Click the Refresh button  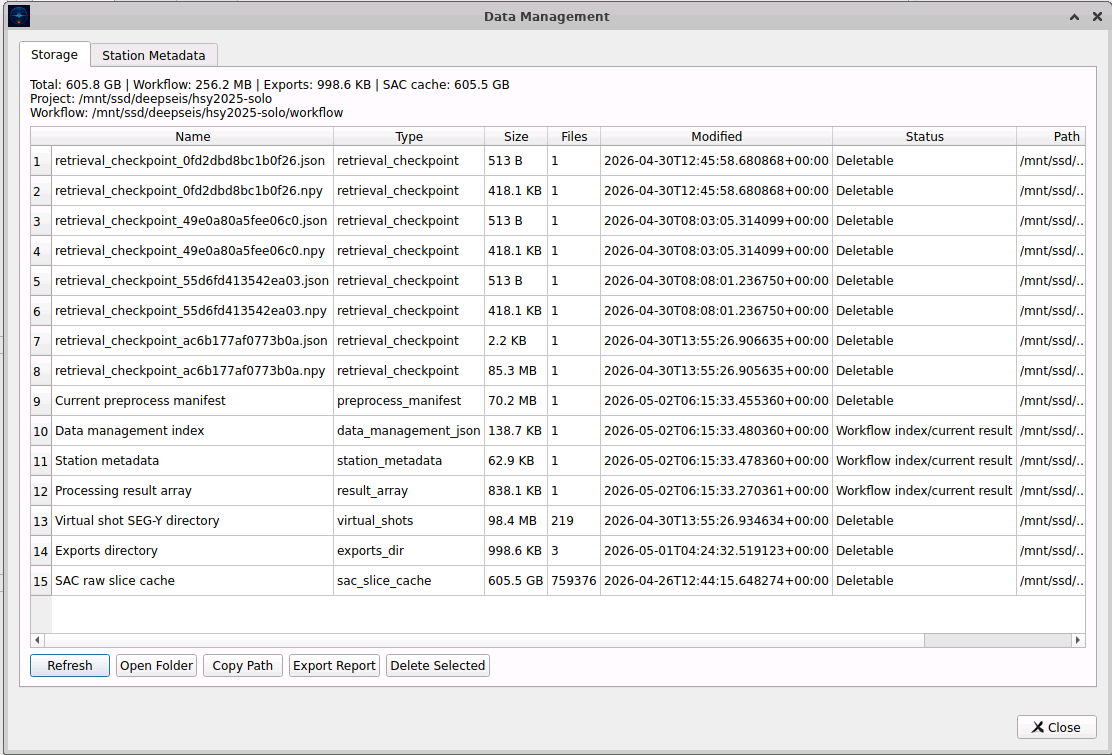(x=70, y=666)
